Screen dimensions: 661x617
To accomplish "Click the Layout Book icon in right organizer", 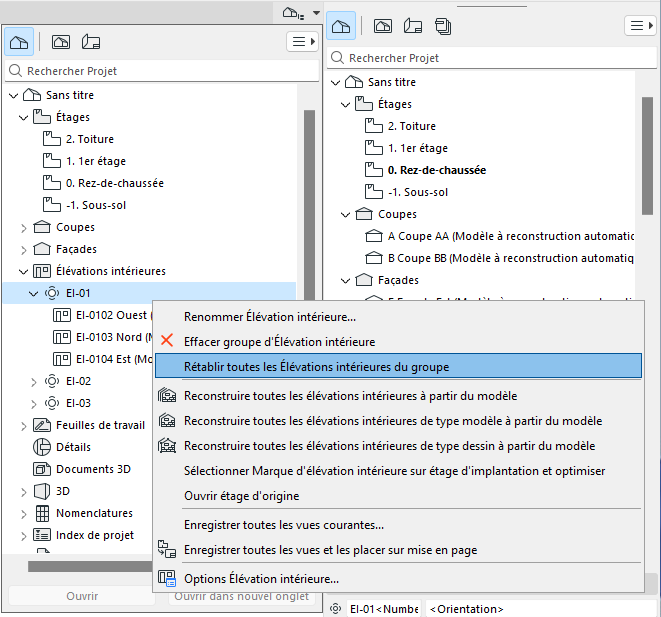I will click(x=413, y=26).
